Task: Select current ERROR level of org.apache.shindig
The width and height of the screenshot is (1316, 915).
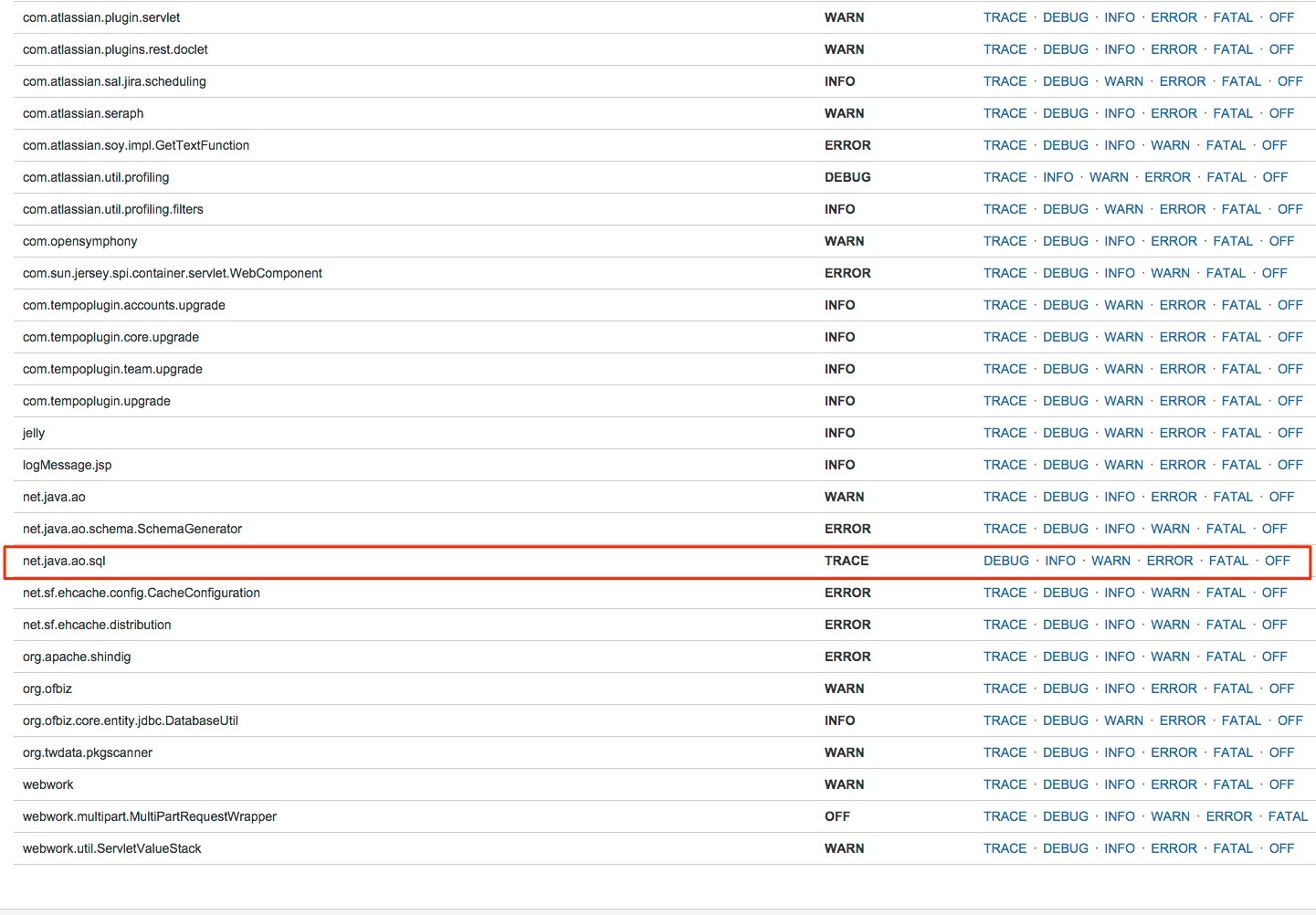Action: tap(848, 657)
